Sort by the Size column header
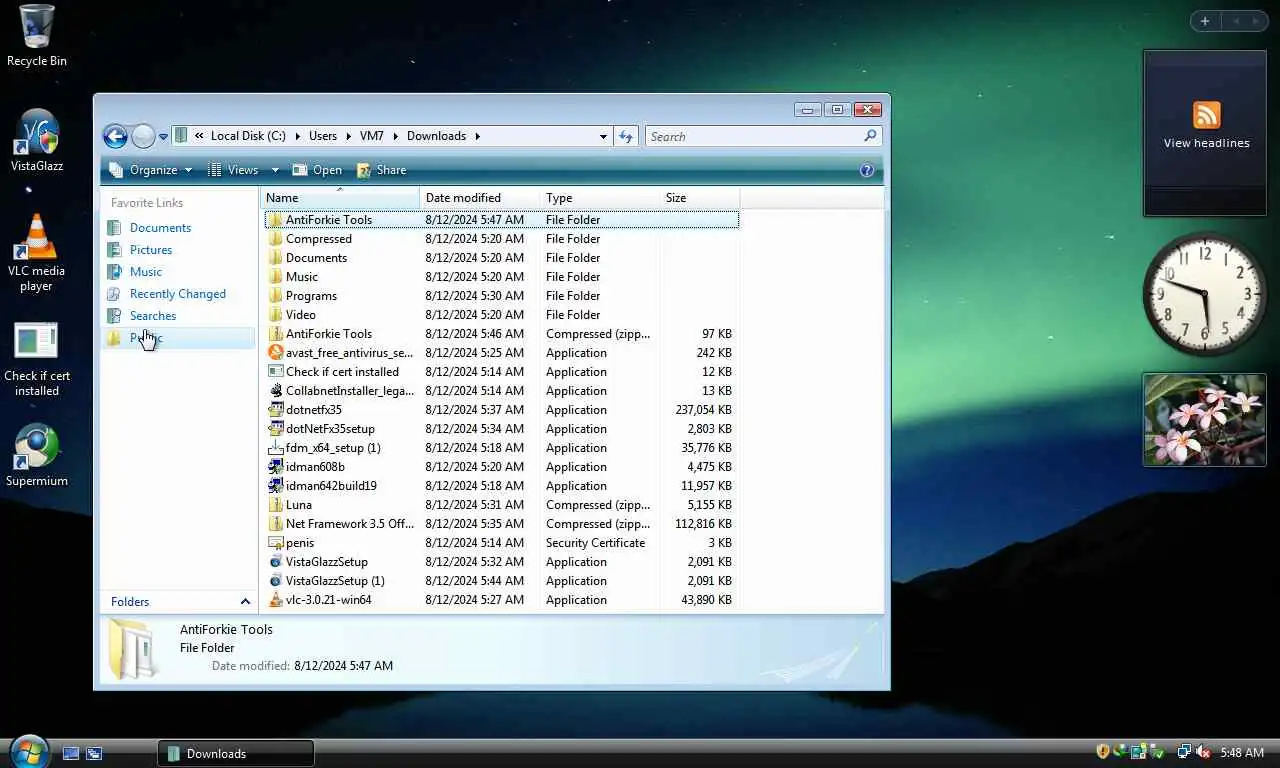 tap(700, 198)
